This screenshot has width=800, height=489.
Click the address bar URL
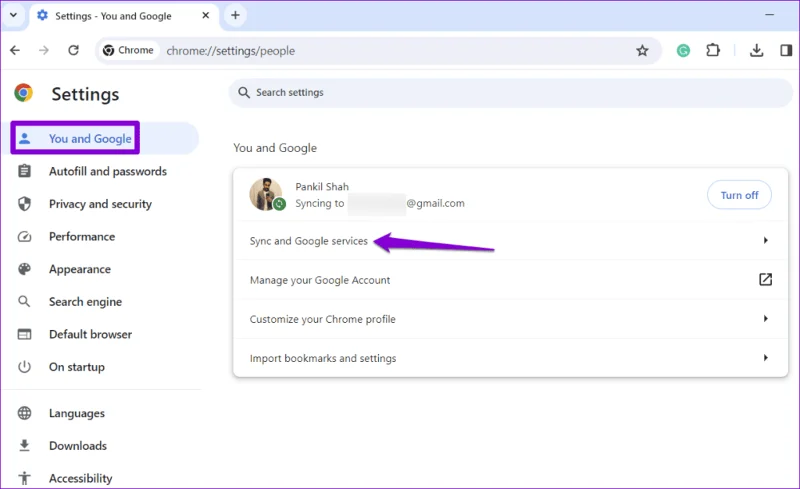coord(231,51)
